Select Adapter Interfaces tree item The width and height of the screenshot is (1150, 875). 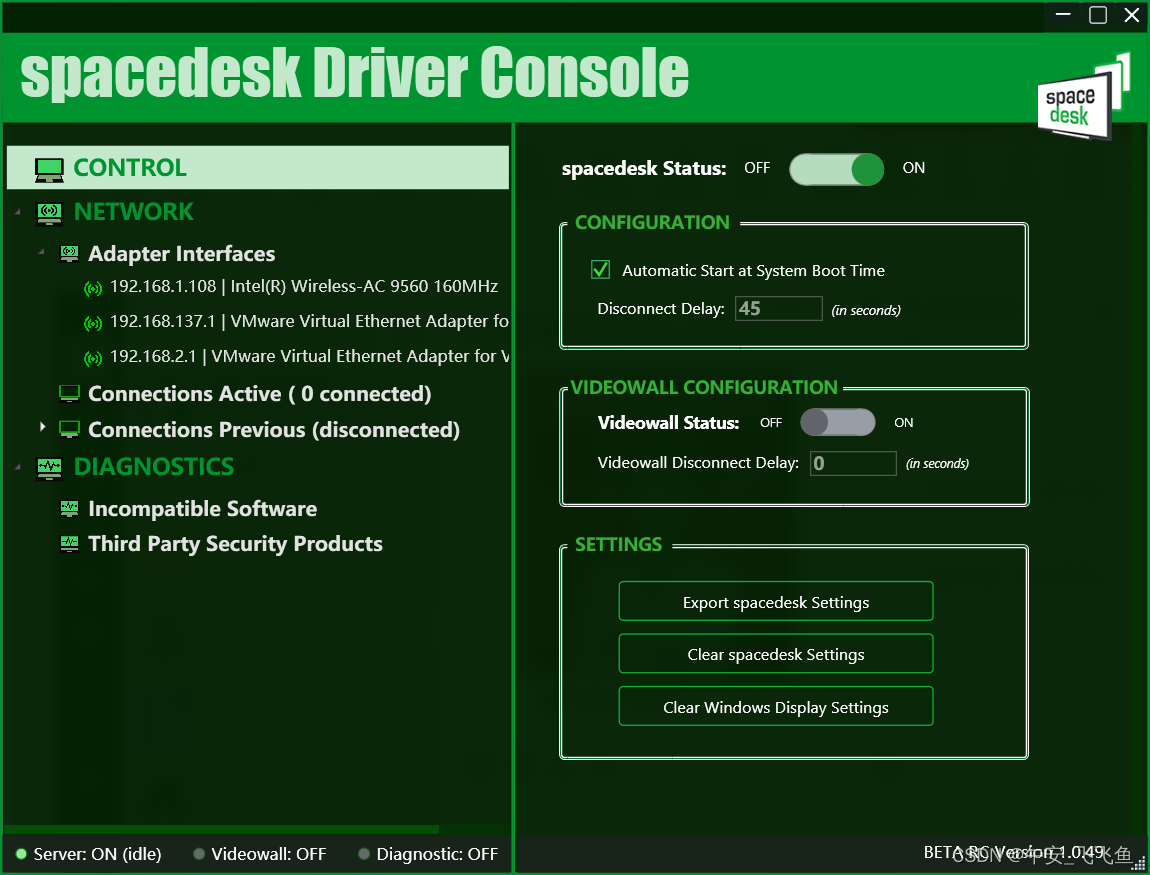click(182, 254)
